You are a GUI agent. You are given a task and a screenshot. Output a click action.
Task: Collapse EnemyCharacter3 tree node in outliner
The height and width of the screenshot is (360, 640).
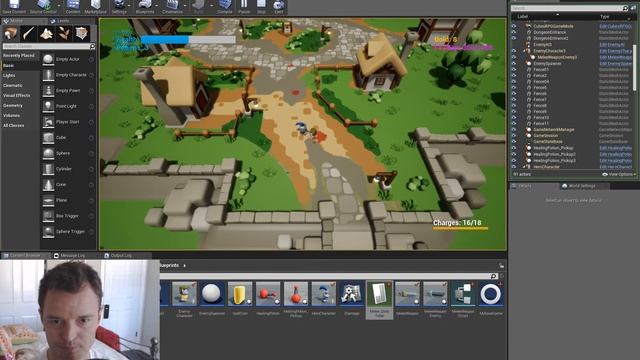524,51
